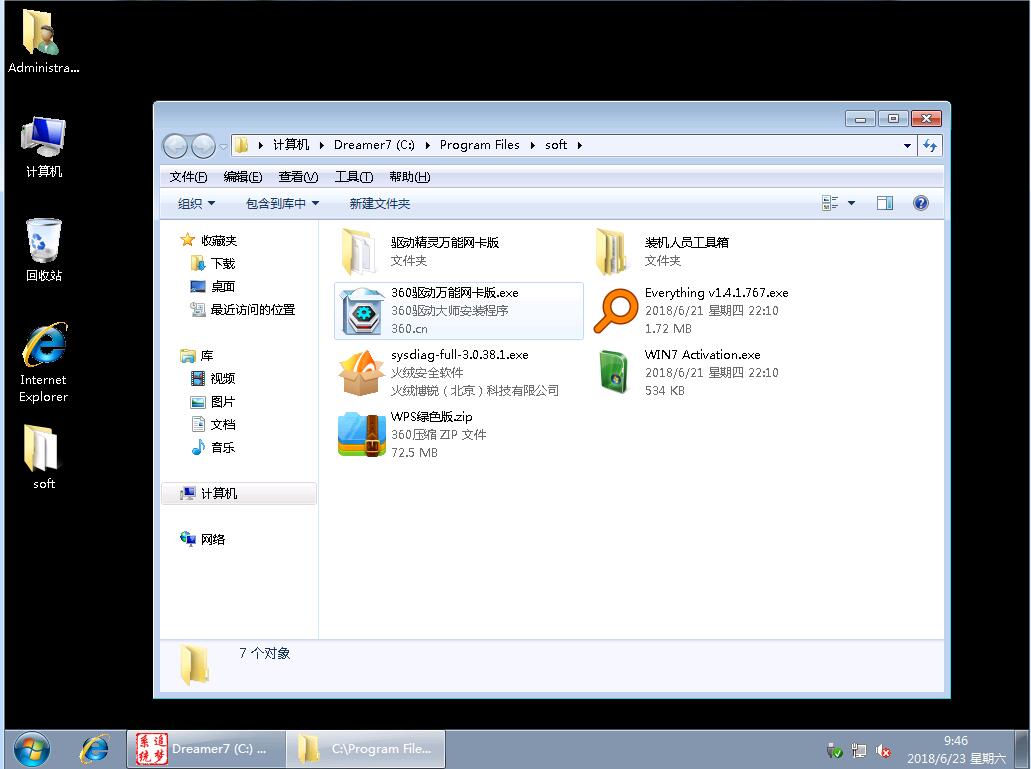Refresh the folder via address bar icon
Image resolution: width=1031 pixels, height=769 pixels.
pos(930,145)
